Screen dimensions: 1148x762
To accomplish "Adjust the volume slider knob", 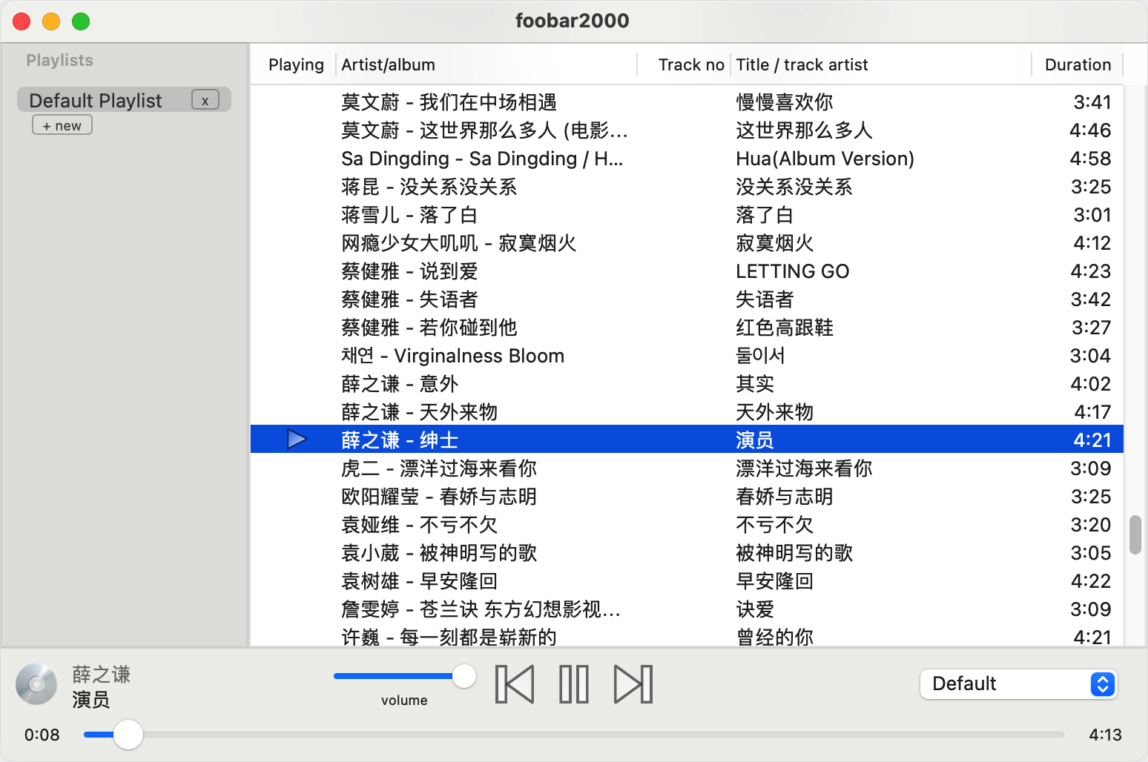I will [x=463, y=676].
